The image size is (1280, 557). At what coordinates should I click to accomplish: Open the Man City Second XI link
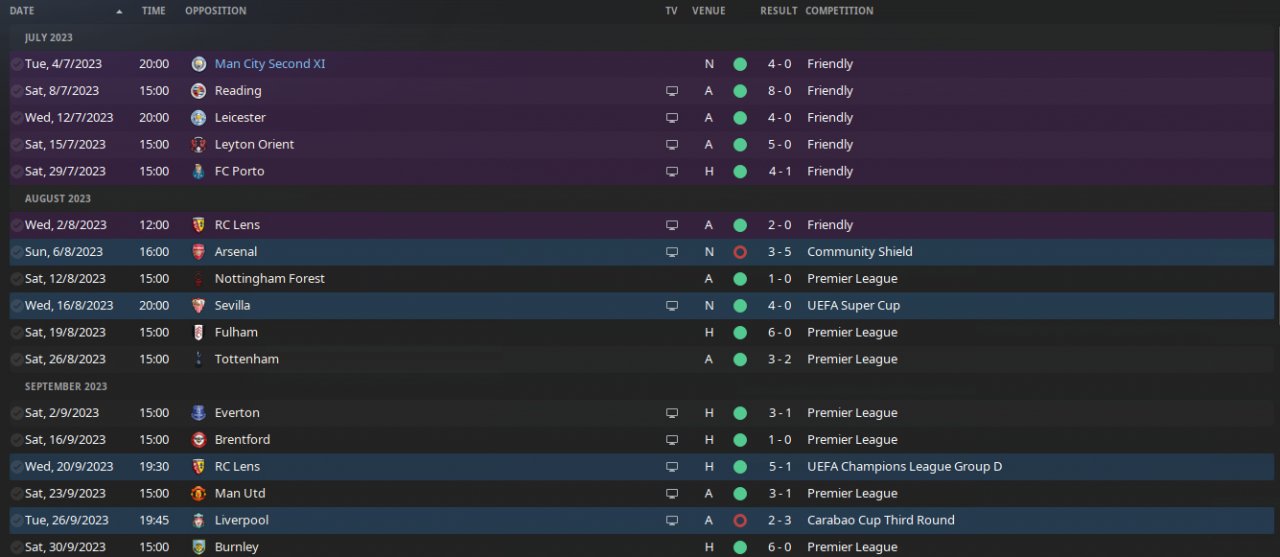[270, 64]
